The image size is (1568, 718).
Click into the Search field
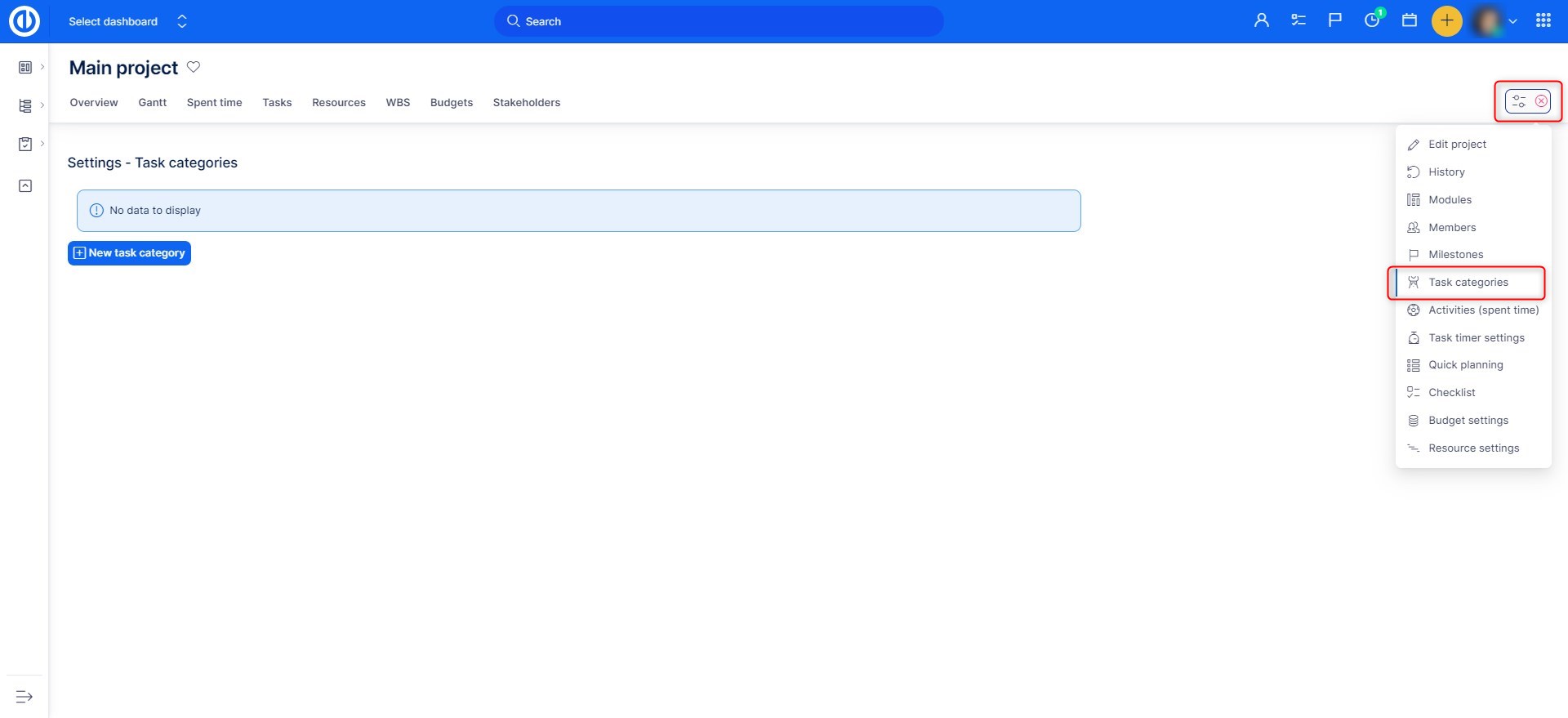pos(719,21)
